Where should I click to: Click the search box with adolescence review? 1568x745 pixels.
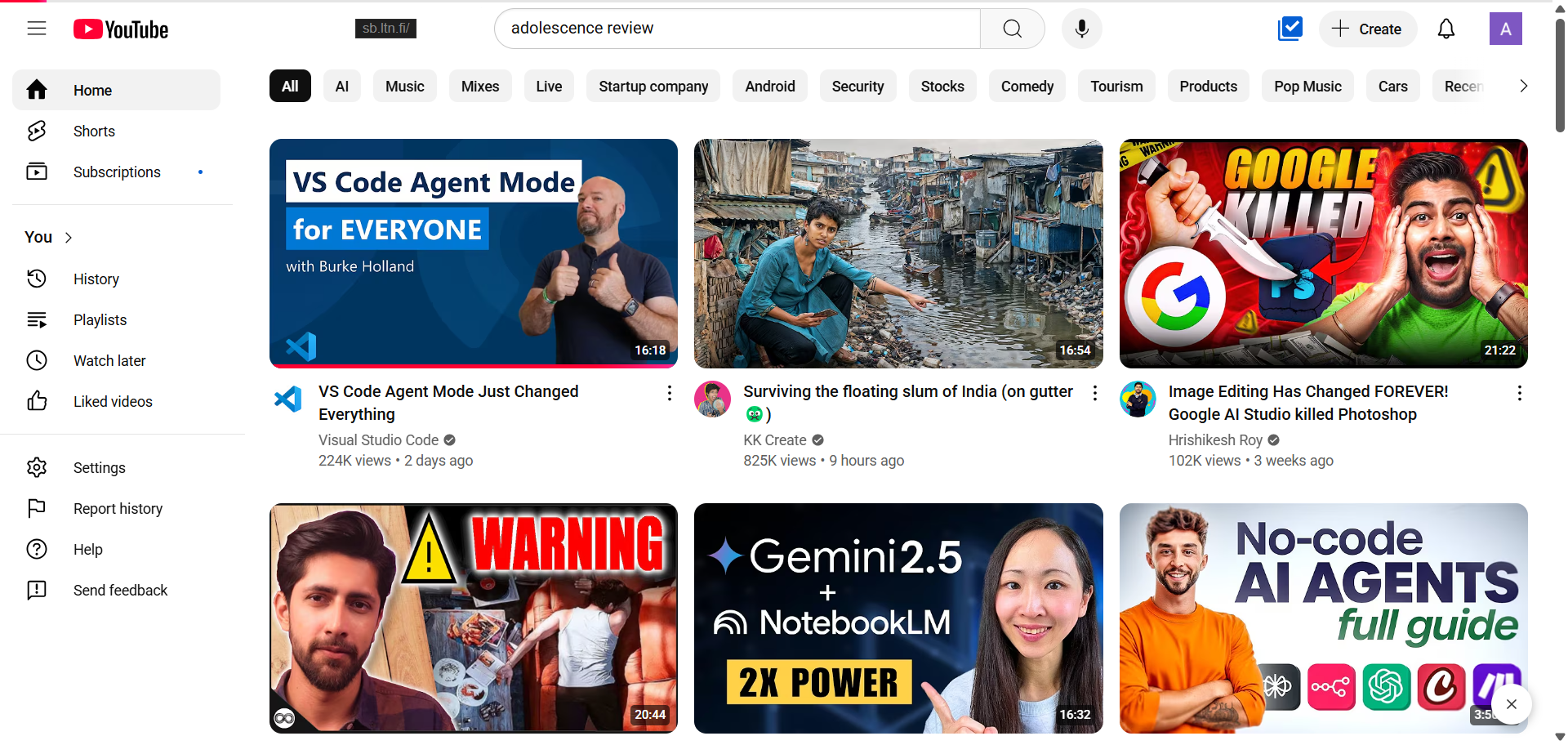tap(737, 29)
